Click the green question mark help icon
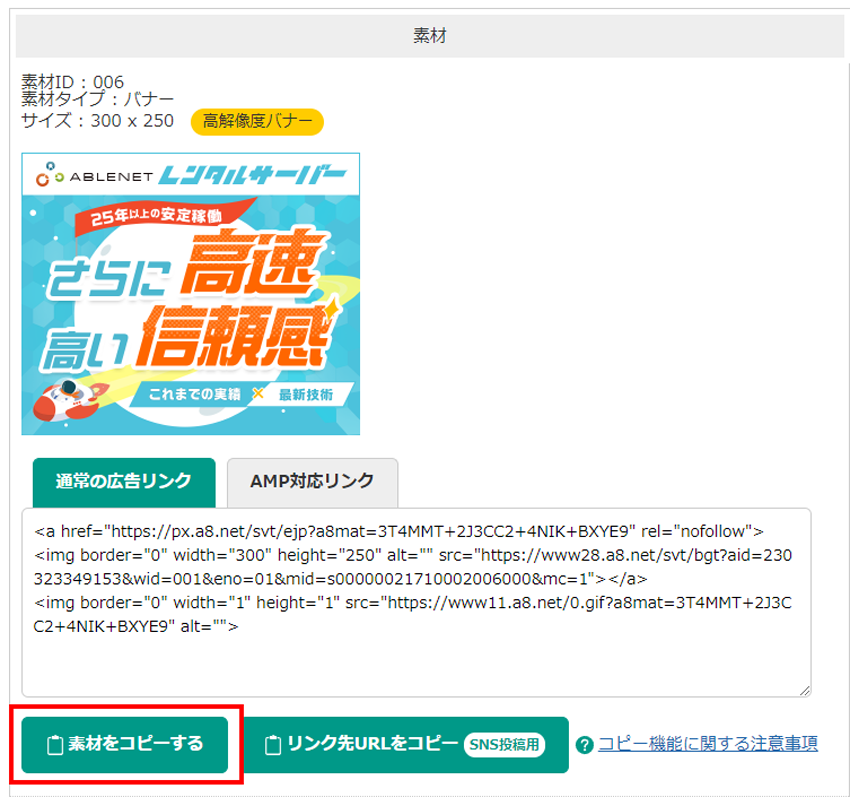Screen dimensions: 852x797 [x=585, y=745]
